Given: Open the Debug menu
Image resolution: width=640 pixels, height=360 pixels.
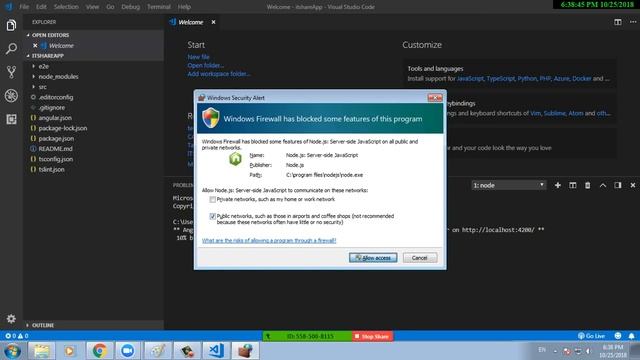Looking at the screenshot, I should [x=130, y=7].
